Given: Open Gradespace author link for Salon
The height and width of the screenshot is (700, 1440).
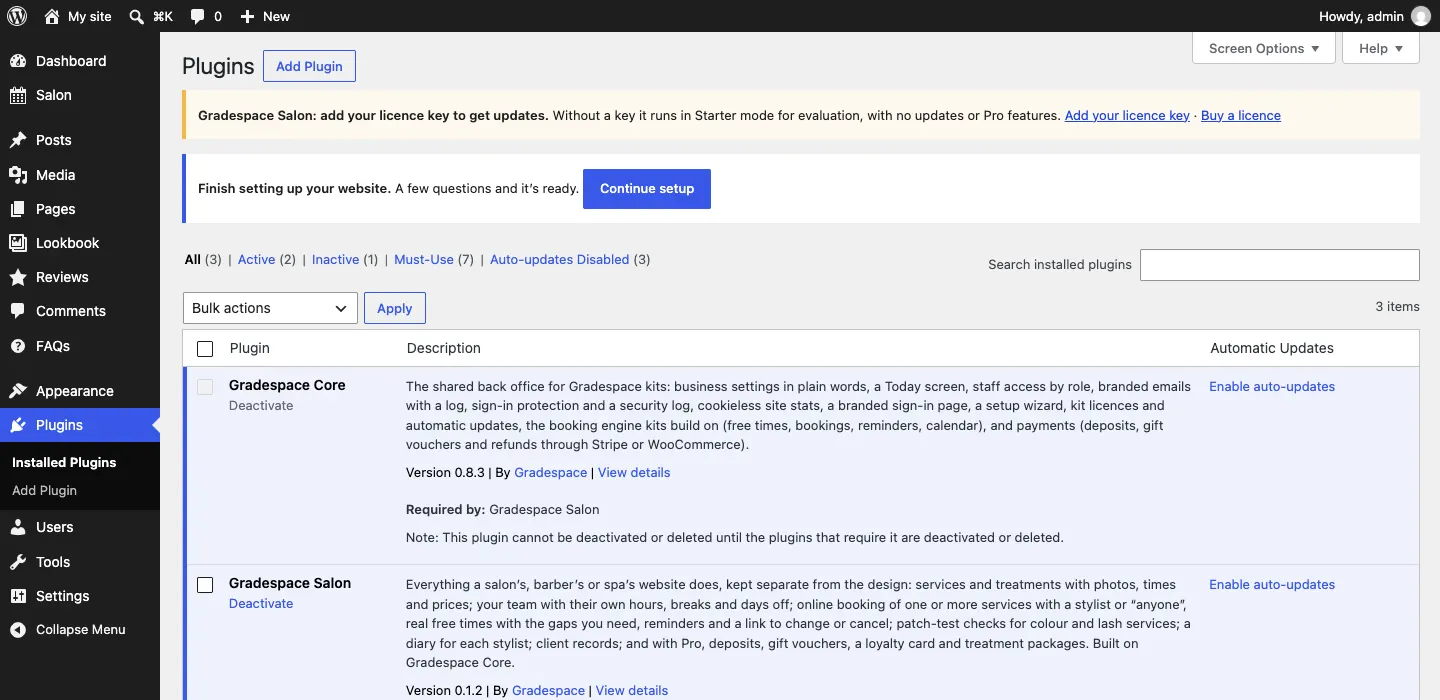Looking at the screenshot, I should (x=548, y=690).
